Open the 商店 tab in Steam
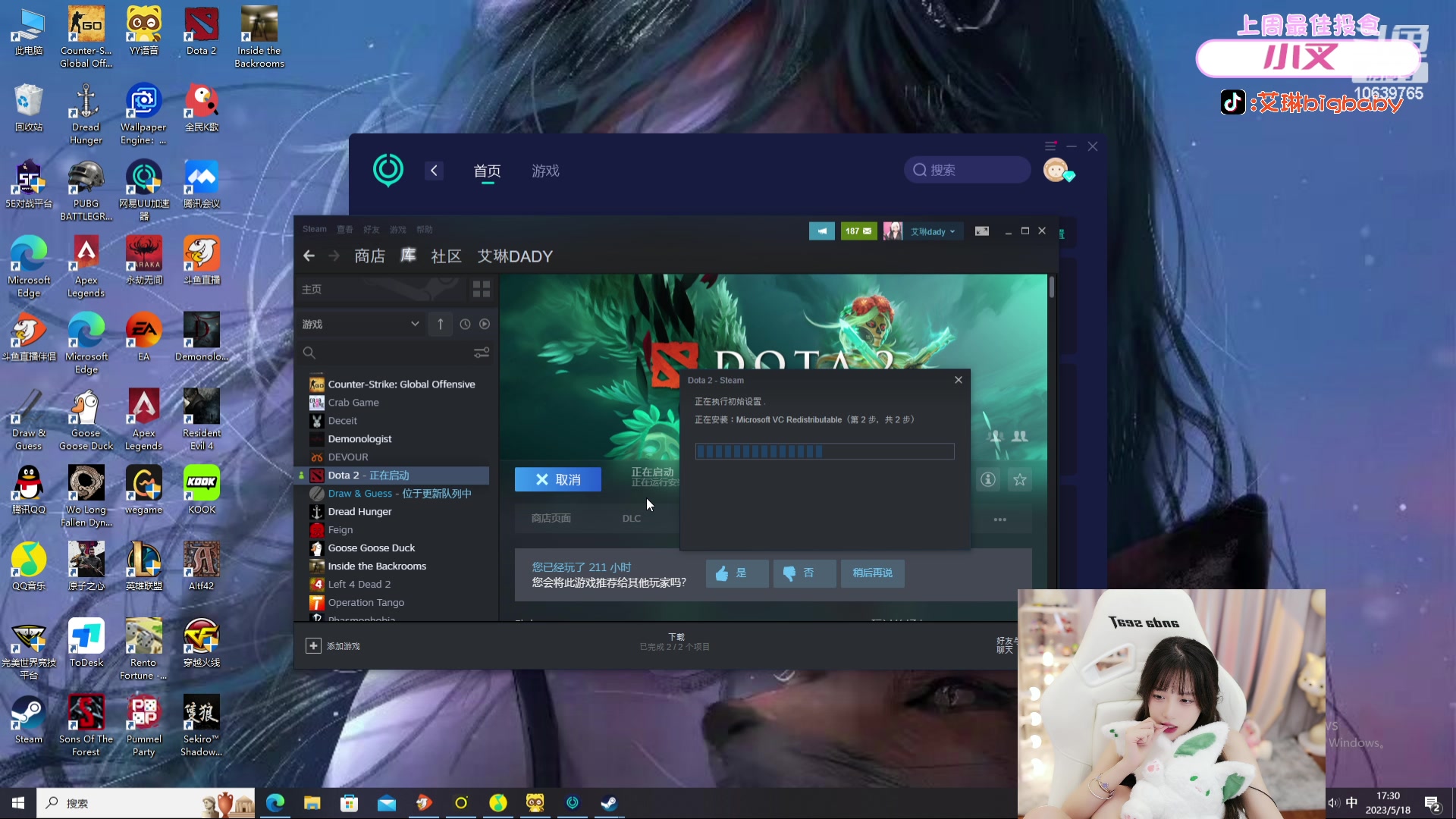This screenshot has width=1456, height=819. pyautogui.click(x=369, y=256)
